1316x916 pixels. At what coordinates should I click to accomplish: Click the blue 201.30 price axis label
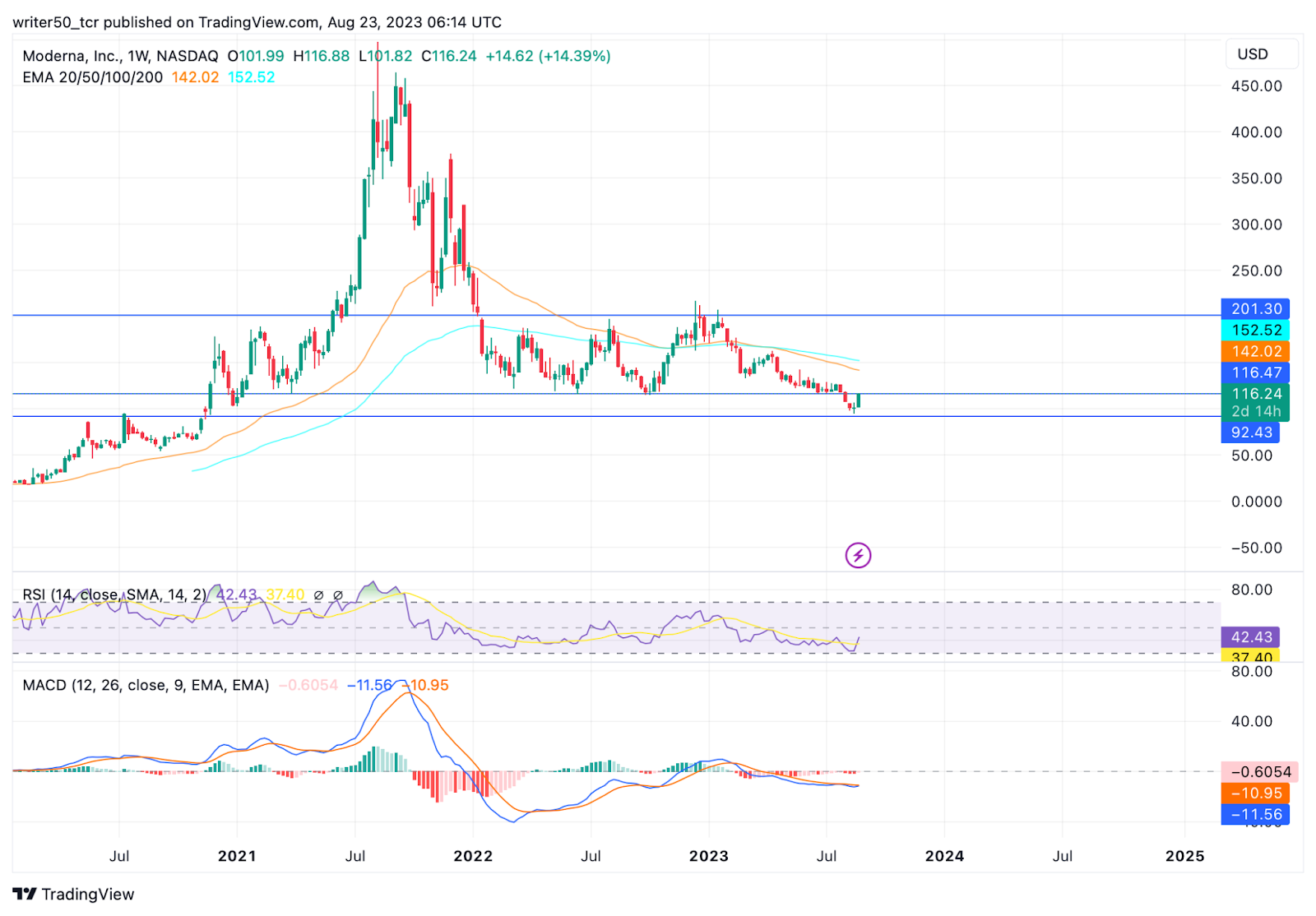(1255, 309)
